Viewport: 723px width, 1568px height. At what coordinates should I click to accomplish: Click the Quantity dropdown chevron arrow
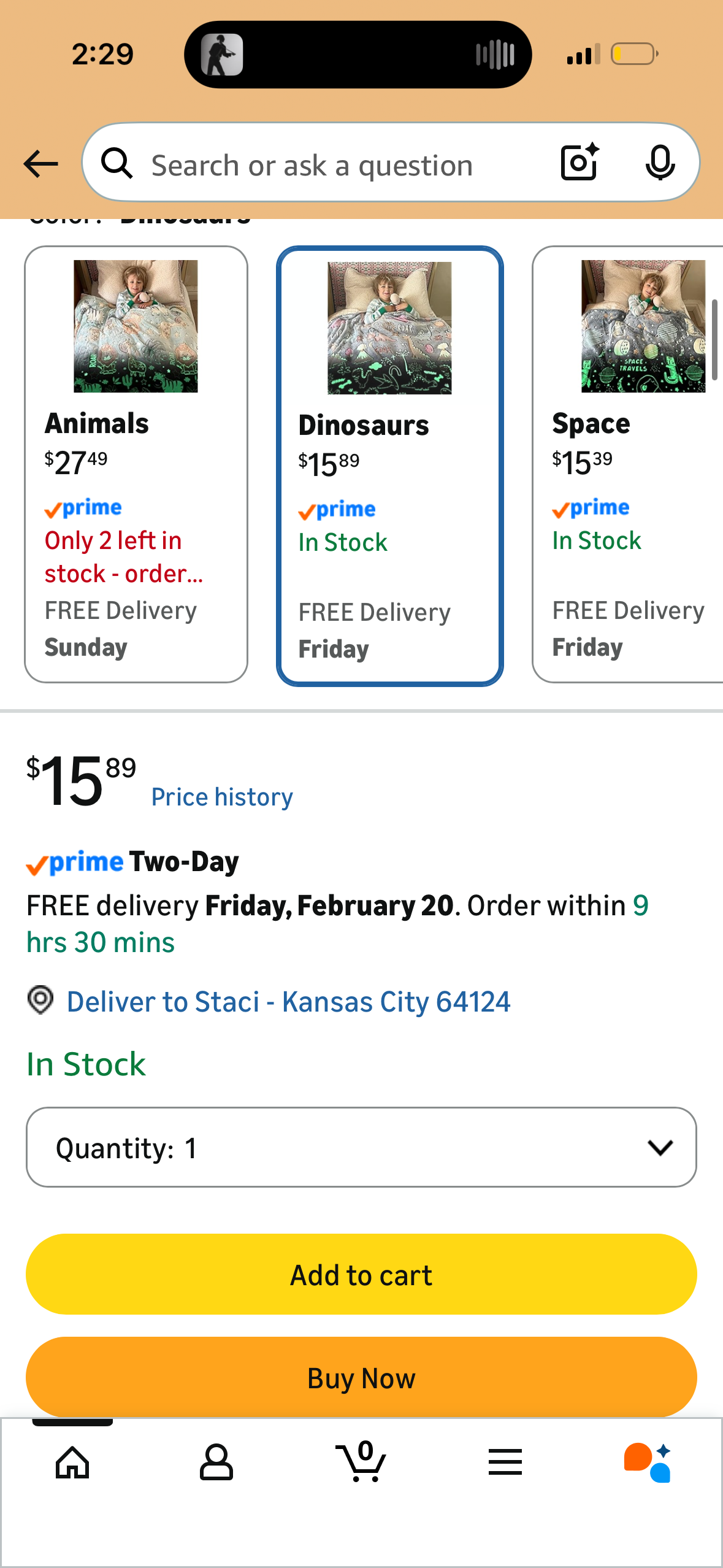click(660, 1147)
